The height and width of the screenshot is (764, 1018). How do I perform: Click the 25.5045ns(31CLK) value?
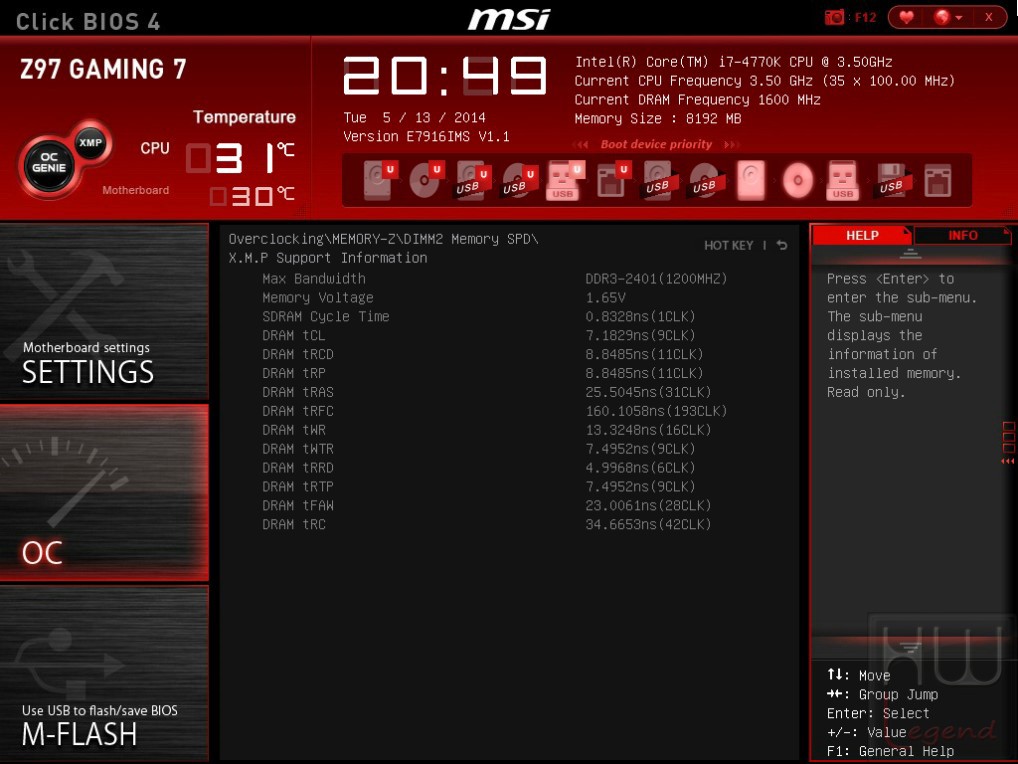pyautogui.click(x=648, y=391)
